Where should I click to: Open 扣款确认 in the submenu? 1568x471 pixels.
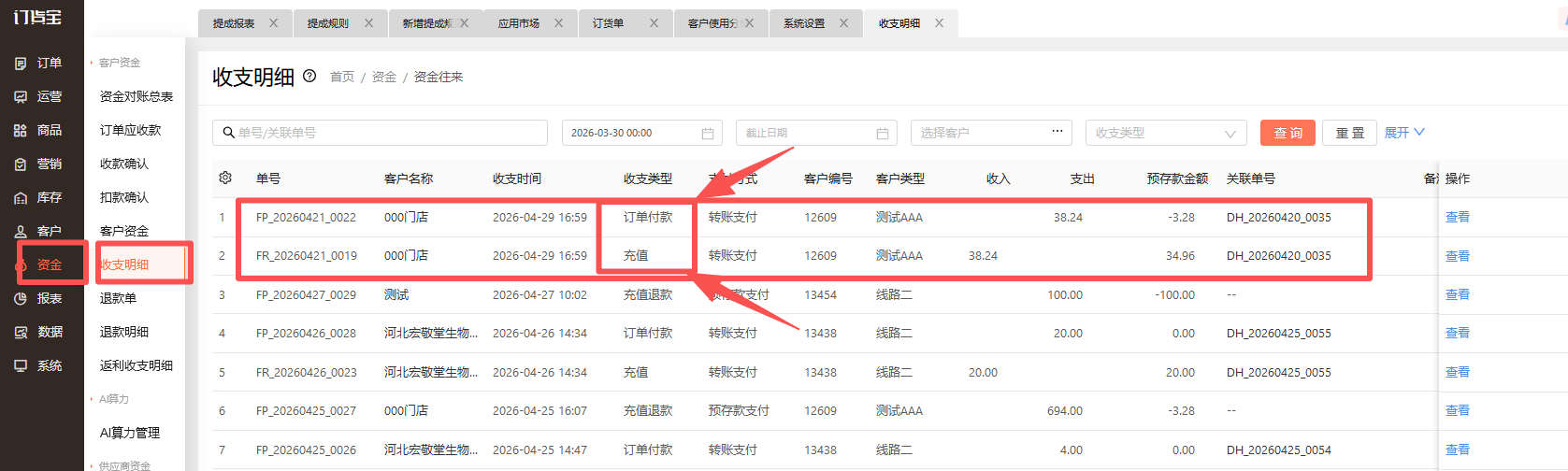(124, 197)
